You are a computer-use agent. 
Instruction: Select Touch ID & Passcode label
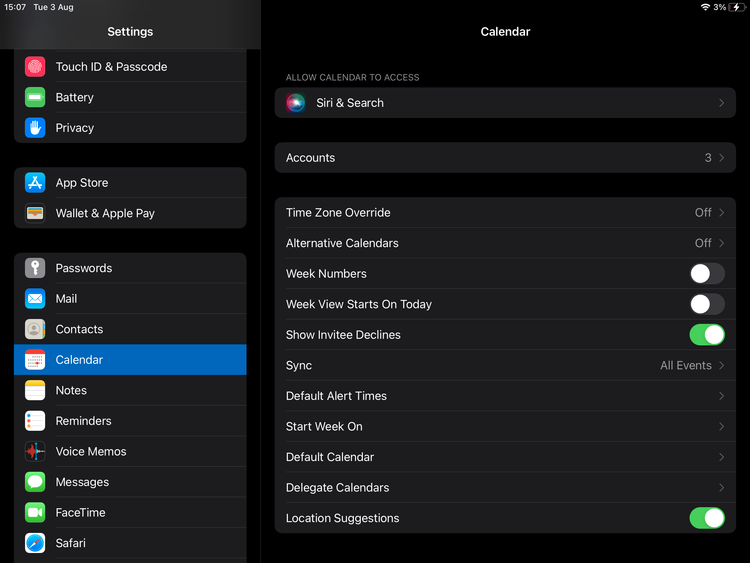pyautogui.click(x=111, y=66)
